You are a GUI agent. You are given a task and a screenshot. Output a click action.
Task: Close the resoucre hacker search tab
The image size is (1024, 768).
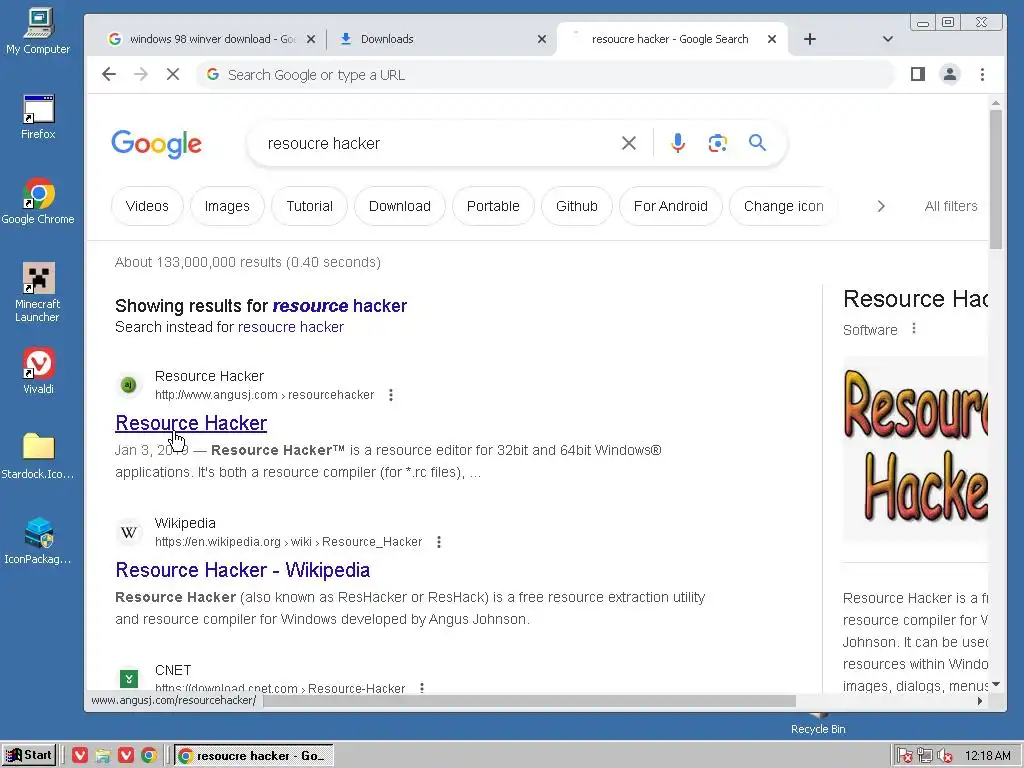pos(772,39)
